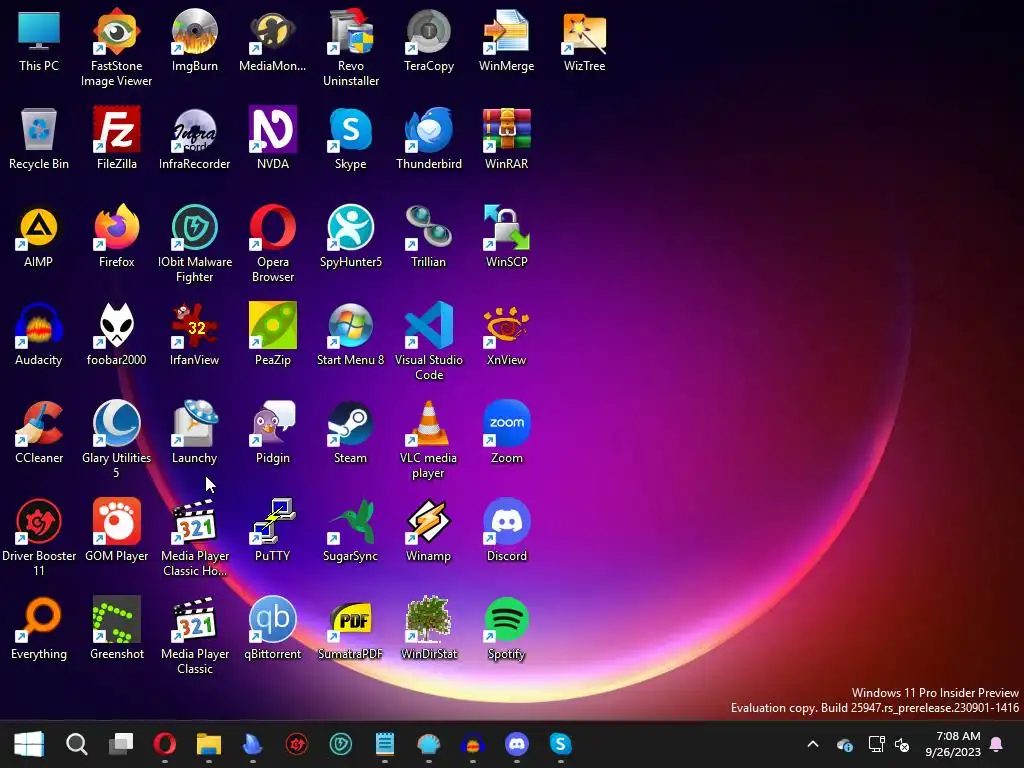
Task: Select the Audacity shortcut on the desktop
Action: pyautogui.click(x=39, y=334)
